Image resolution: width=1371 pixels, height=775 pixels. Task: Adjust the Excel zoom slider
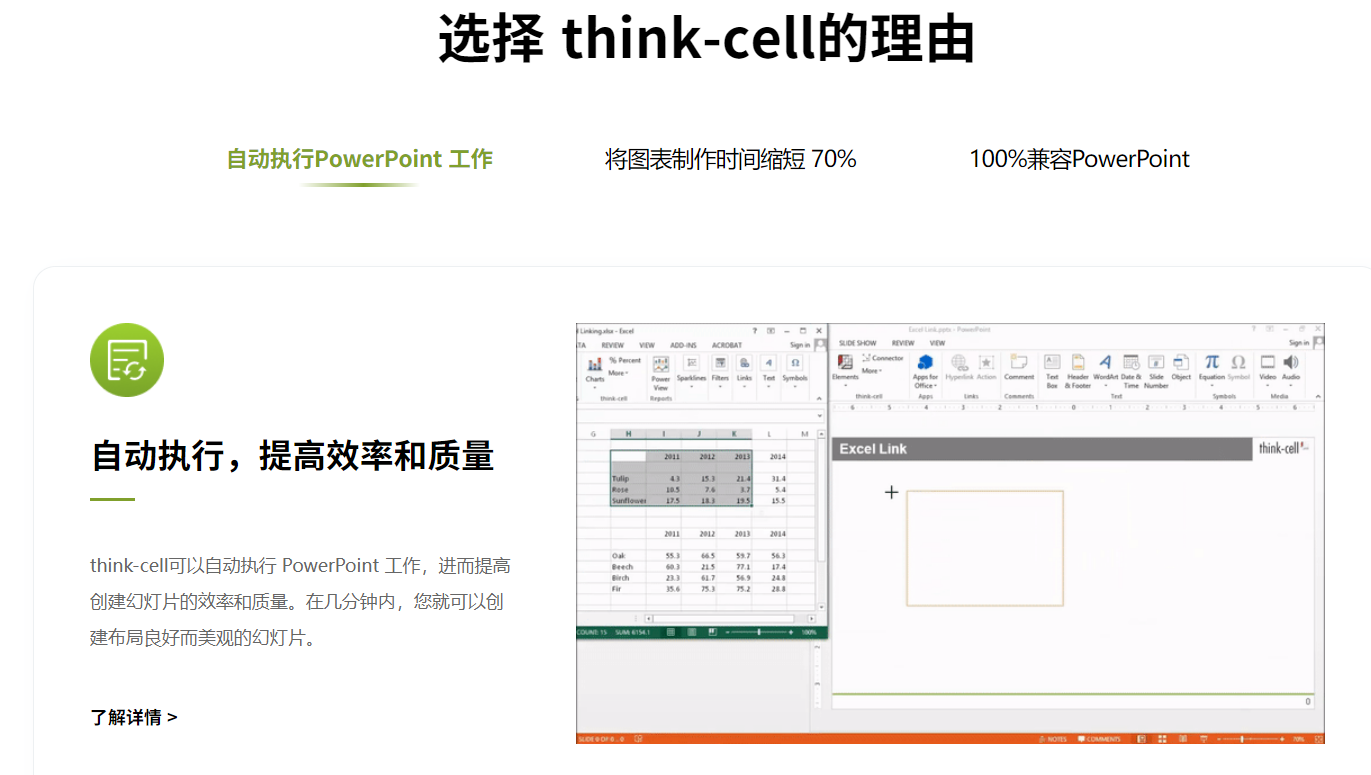pyautogui.click(x=759, y=632)
